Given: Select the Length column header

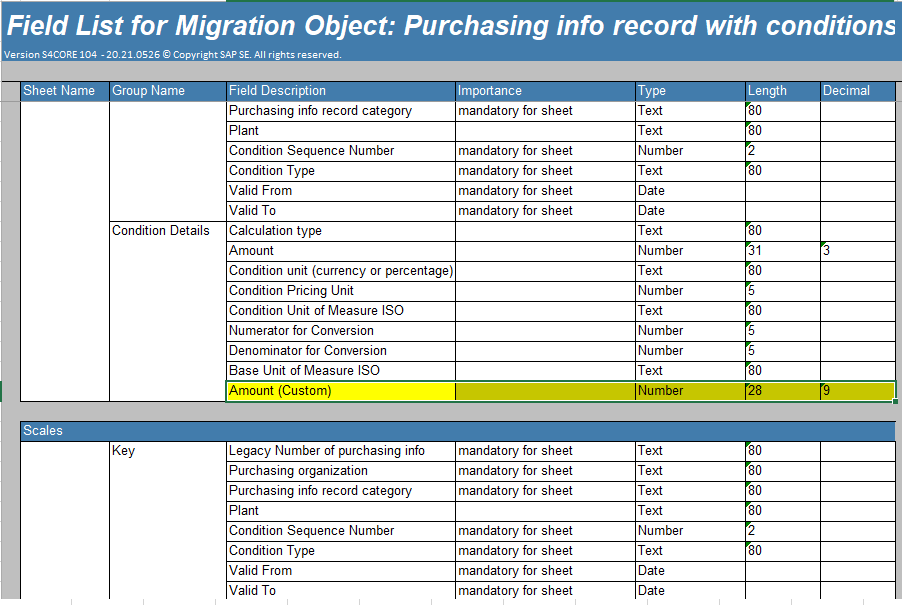Looking at the screenshot, I should click(x=782, y=91).
